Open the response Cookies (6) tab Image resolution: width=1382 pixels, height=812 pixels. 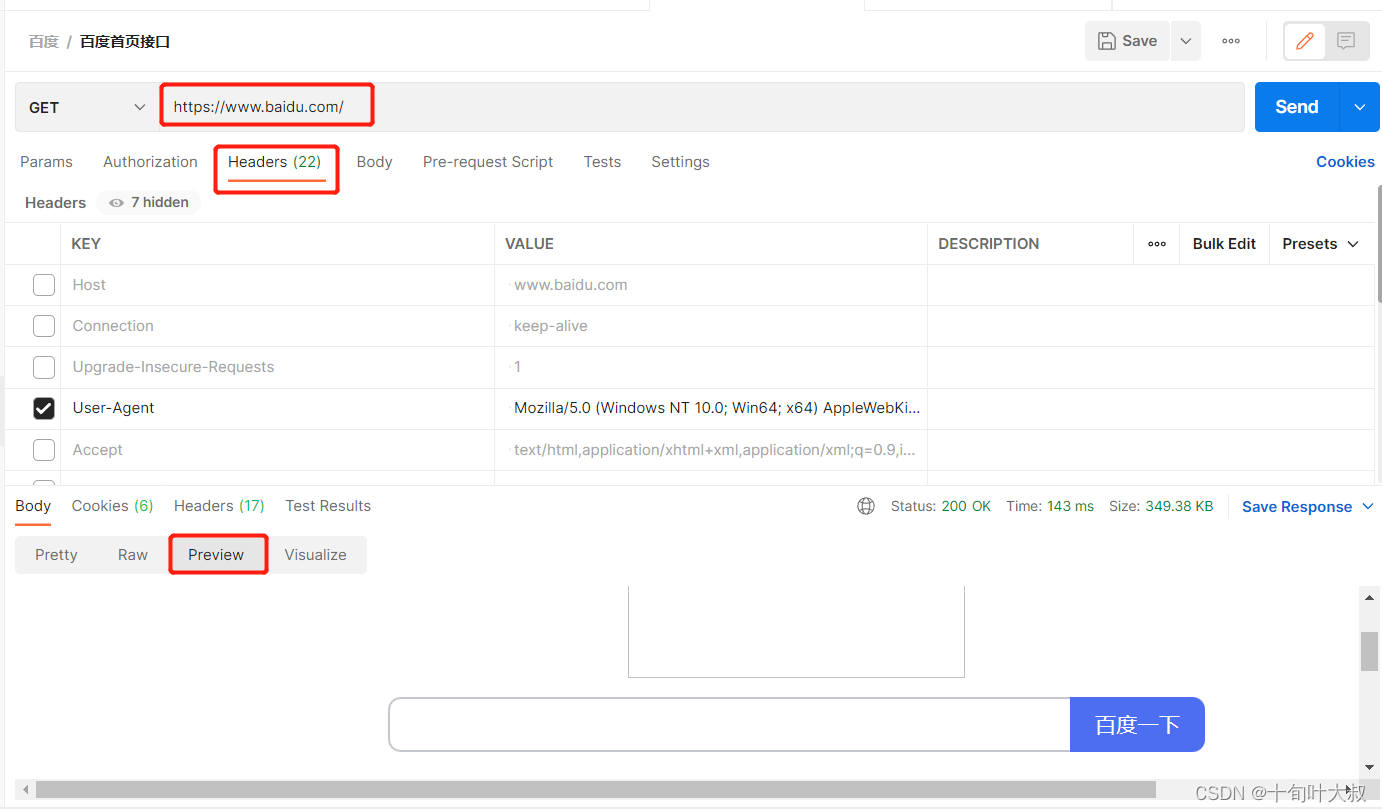point(112,506)
